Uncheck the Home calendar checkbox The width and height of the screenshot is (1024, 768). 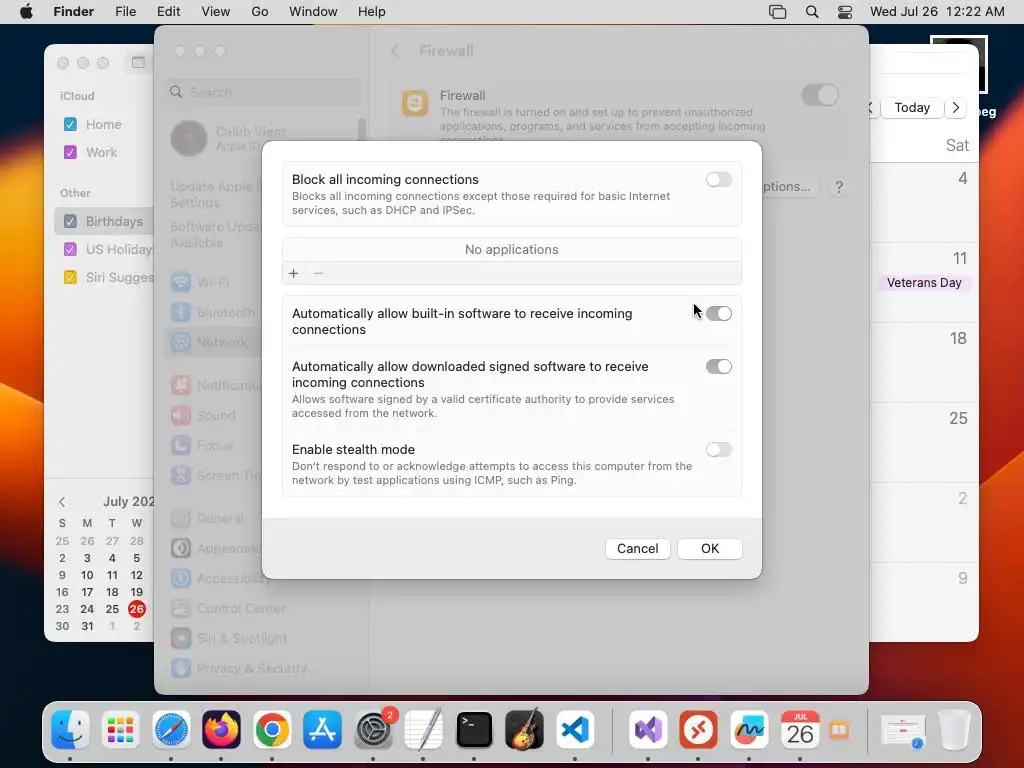click(x=71, y=124)
